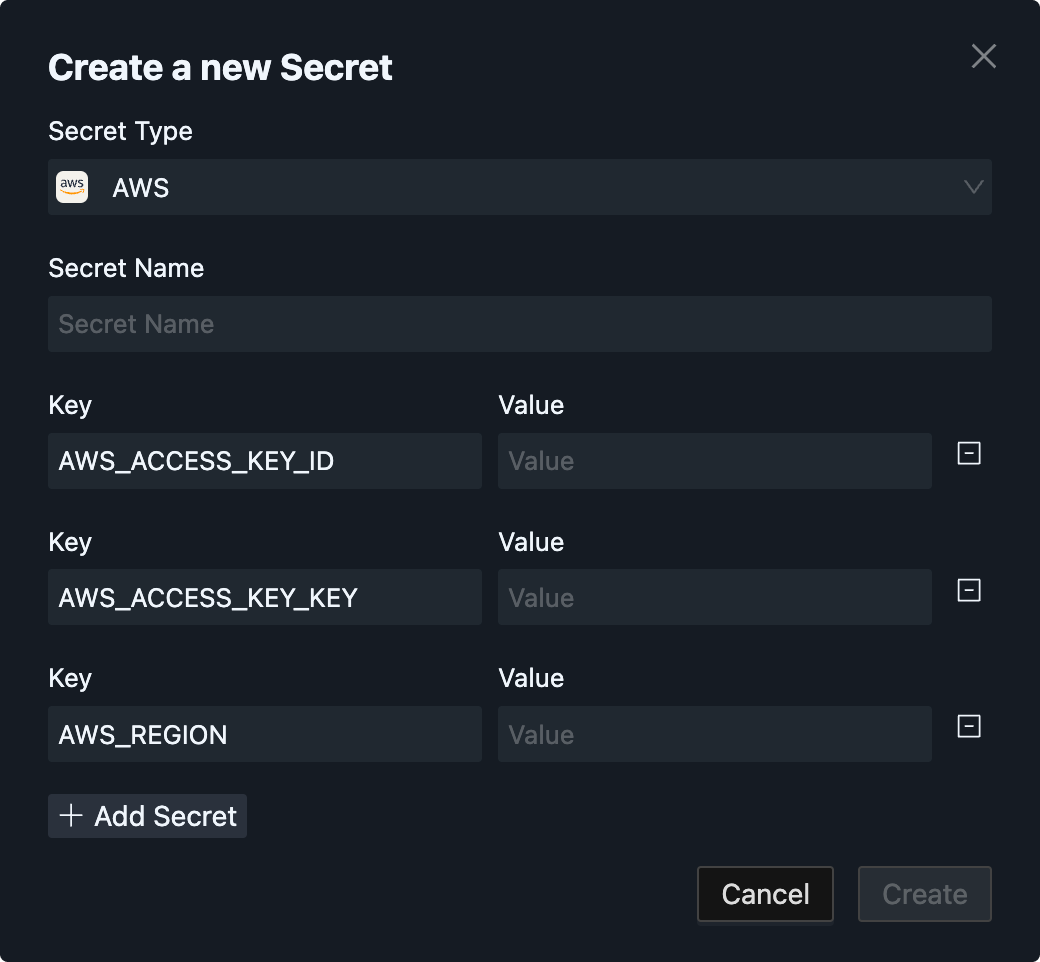This screenshot has height=962, width=1040.
Task: Click the "Create a new Secret" heading
Action: [220, 67]
